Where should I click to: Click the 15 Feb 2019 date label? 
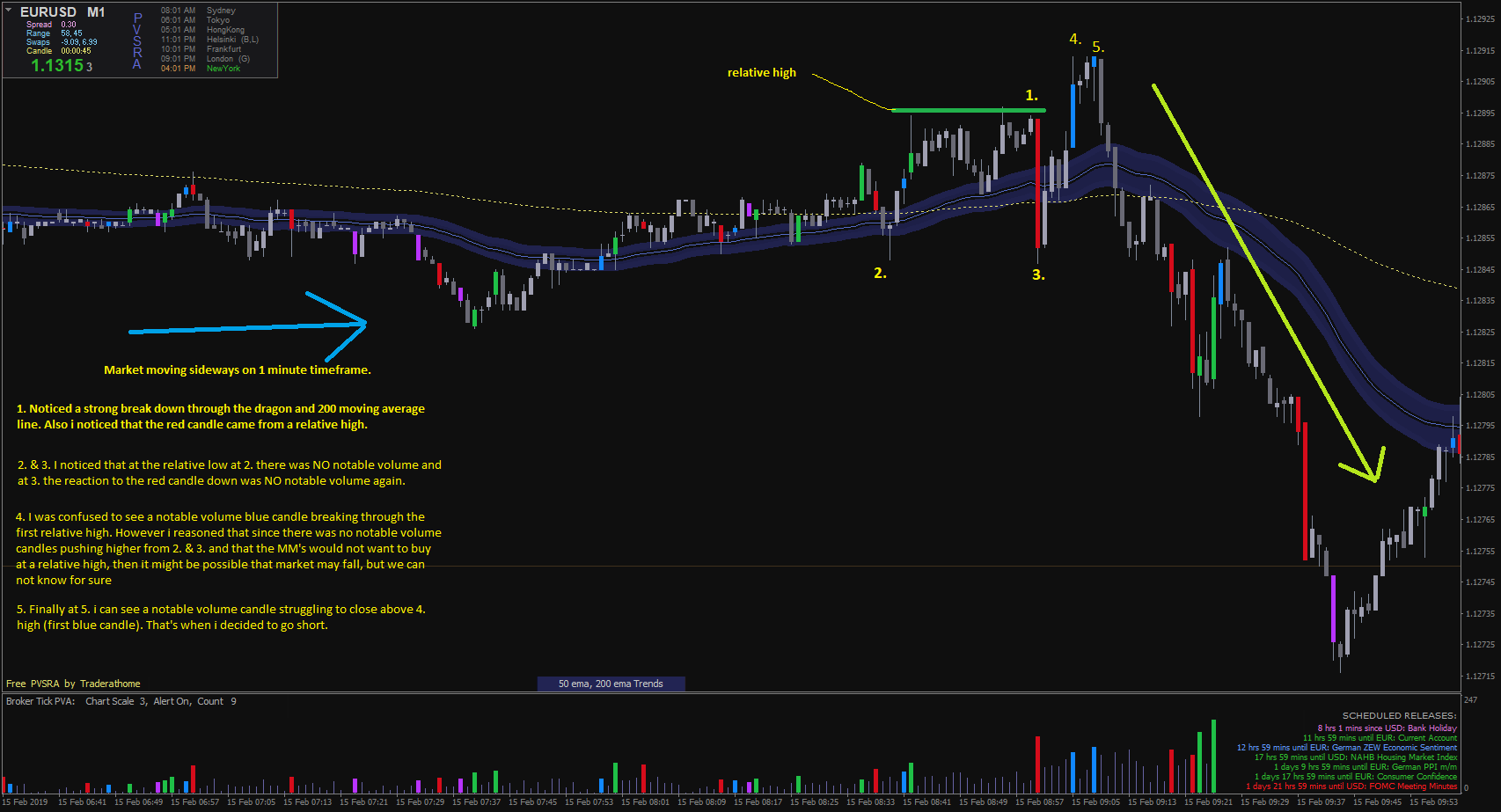25,802
